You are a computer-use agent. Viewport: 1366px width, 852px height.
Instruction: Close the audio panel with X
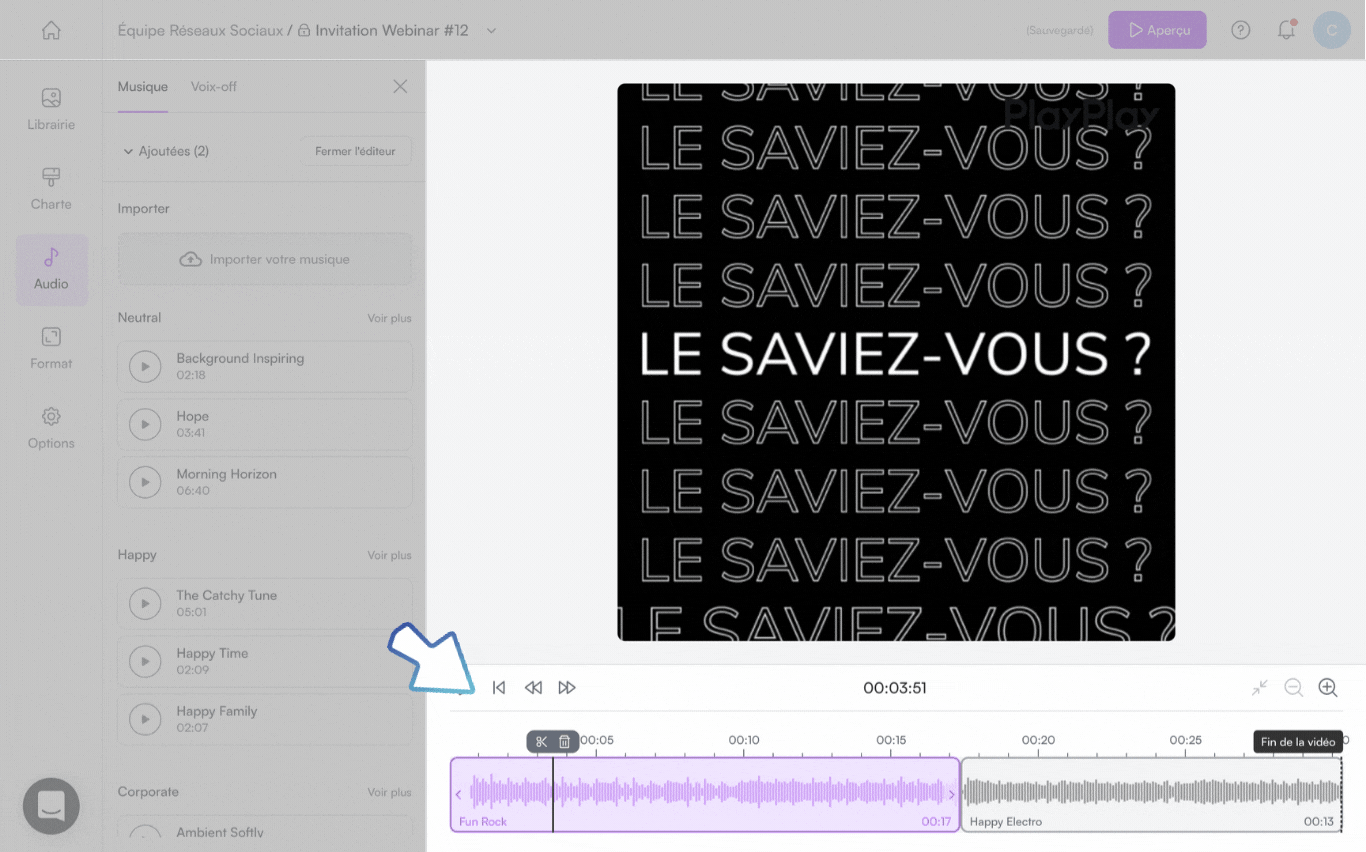(400, 86)
